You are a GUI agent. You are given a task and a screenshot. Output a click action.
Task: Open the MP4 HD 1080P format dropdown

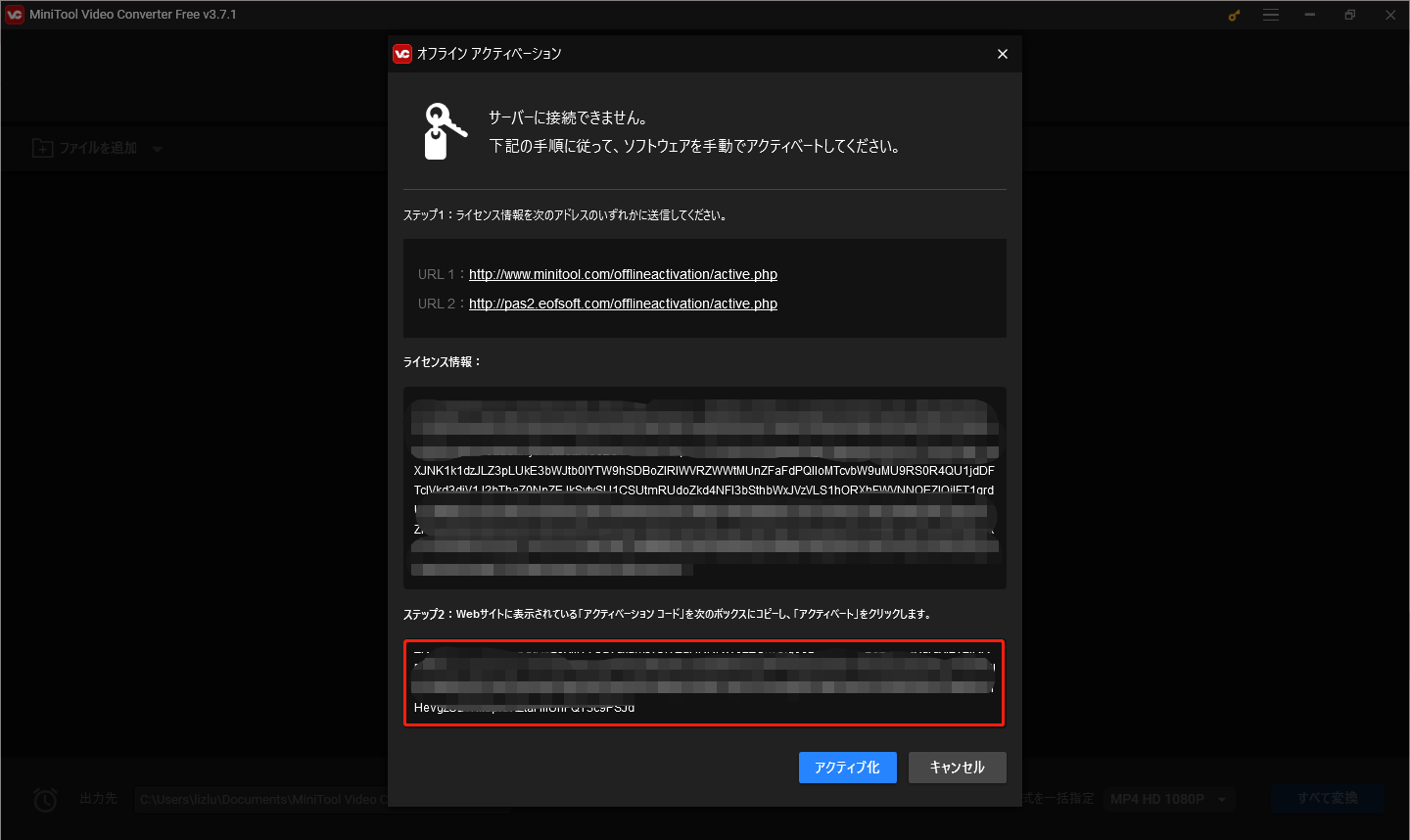[x=1168, y=800]
